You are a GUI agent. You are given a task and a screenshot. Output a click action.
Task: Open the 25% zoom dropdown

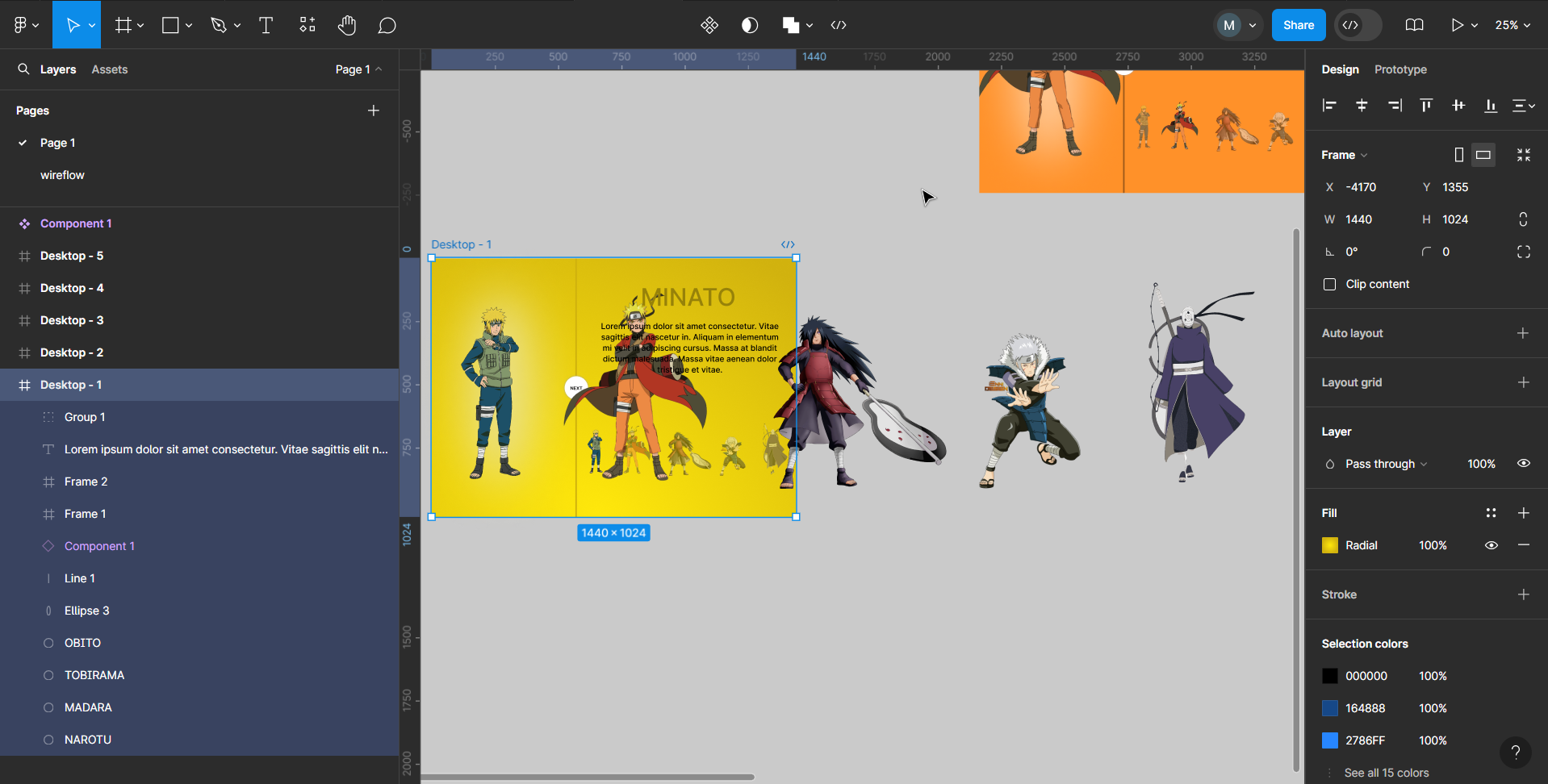[x=1512, y=25]
